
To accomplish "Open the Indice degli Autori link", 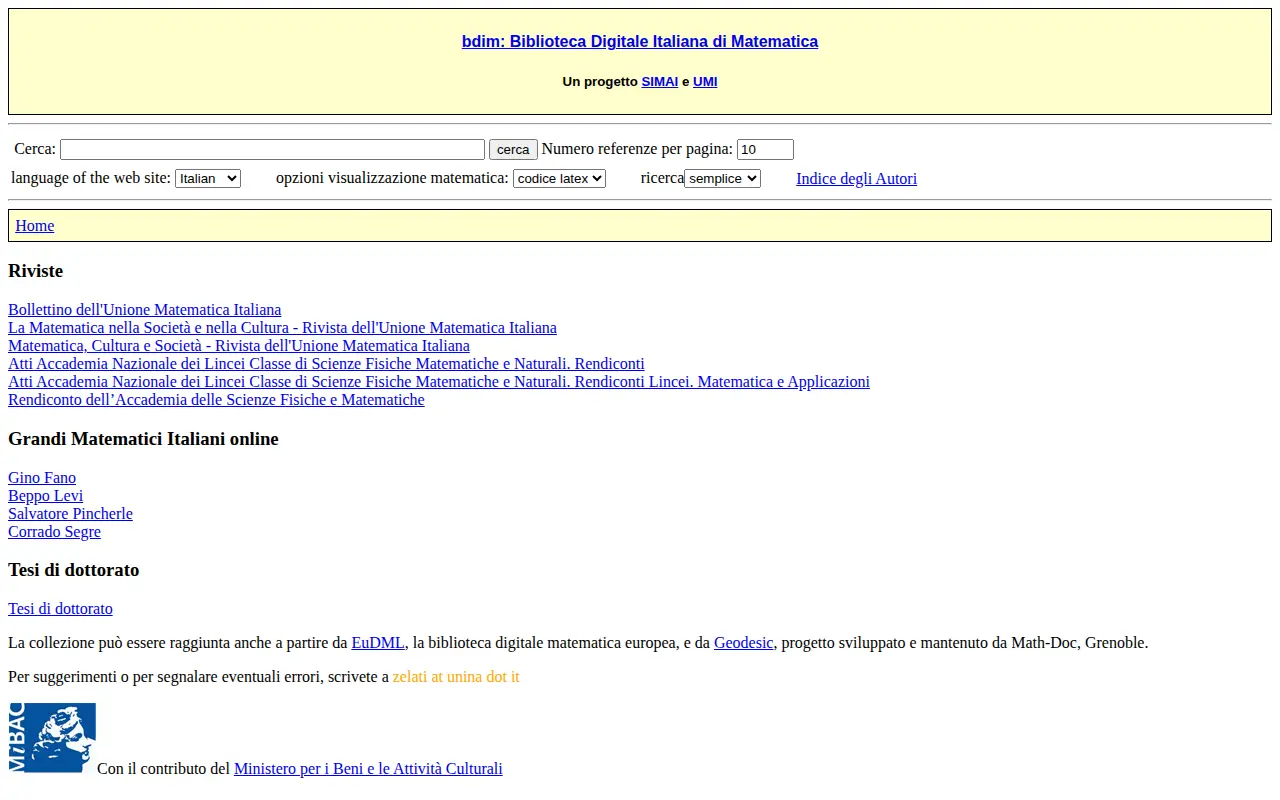I will 856,179.
